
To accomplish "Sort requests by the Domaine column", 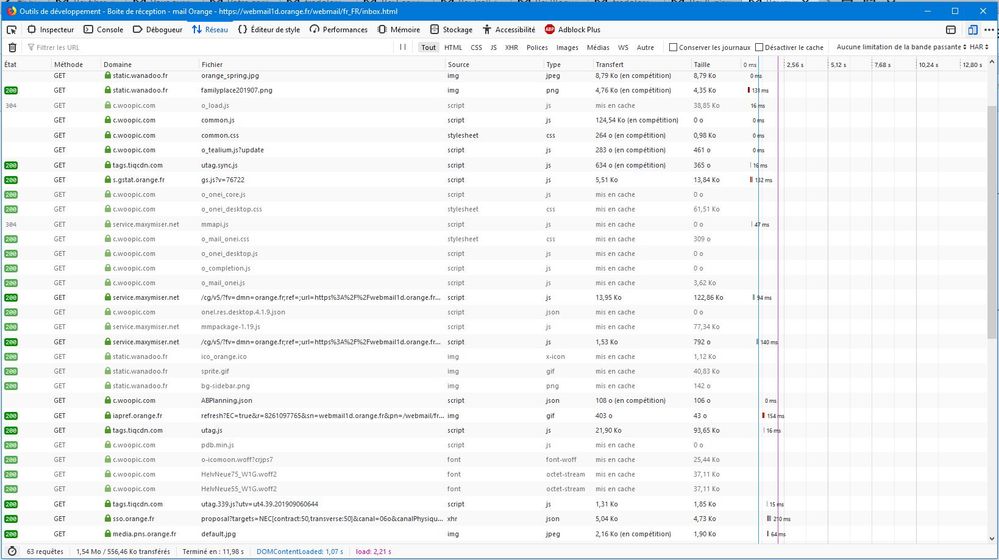I will click(117, 64).
